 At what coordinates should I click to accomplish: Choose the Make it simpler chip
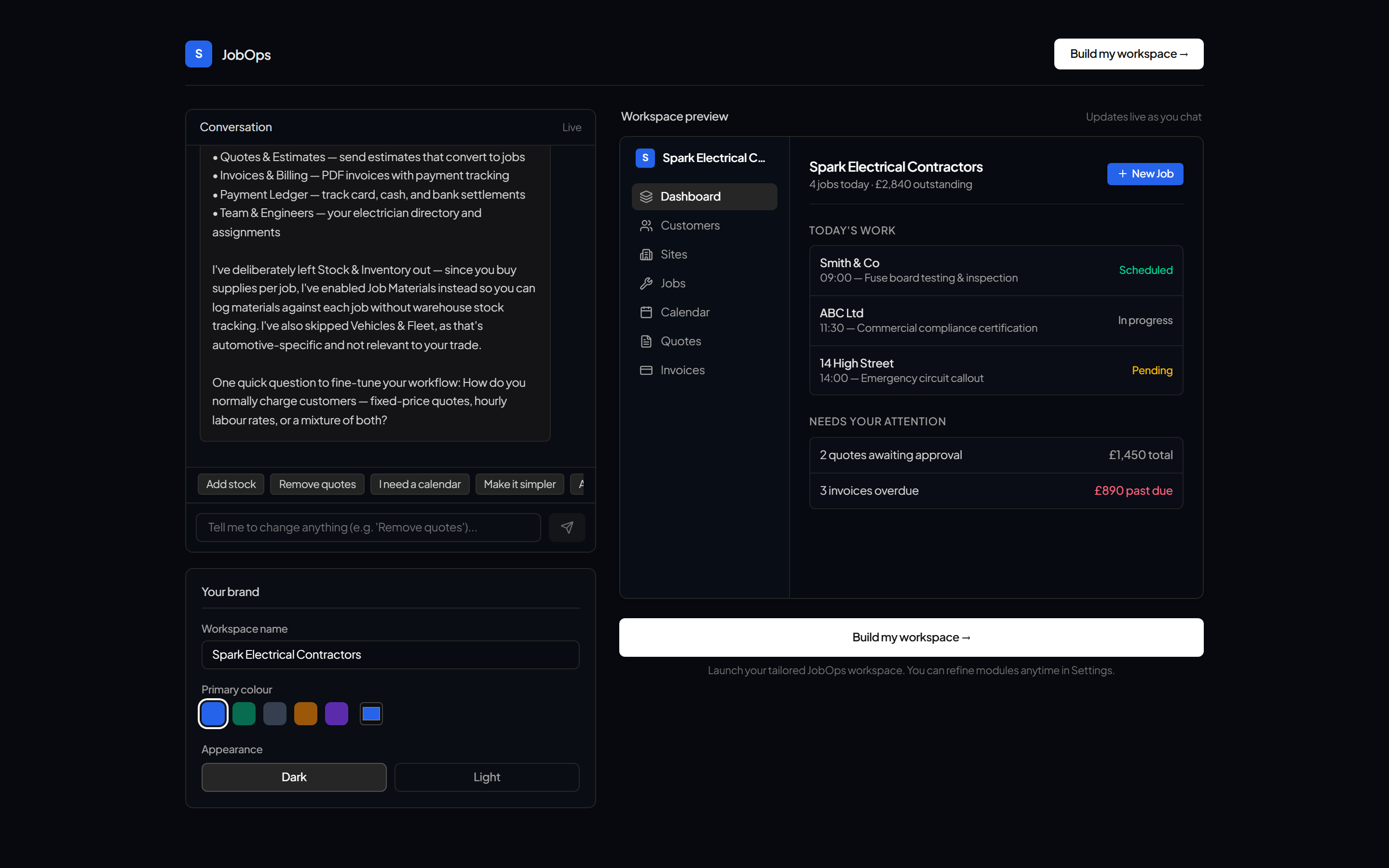point(519,484)
